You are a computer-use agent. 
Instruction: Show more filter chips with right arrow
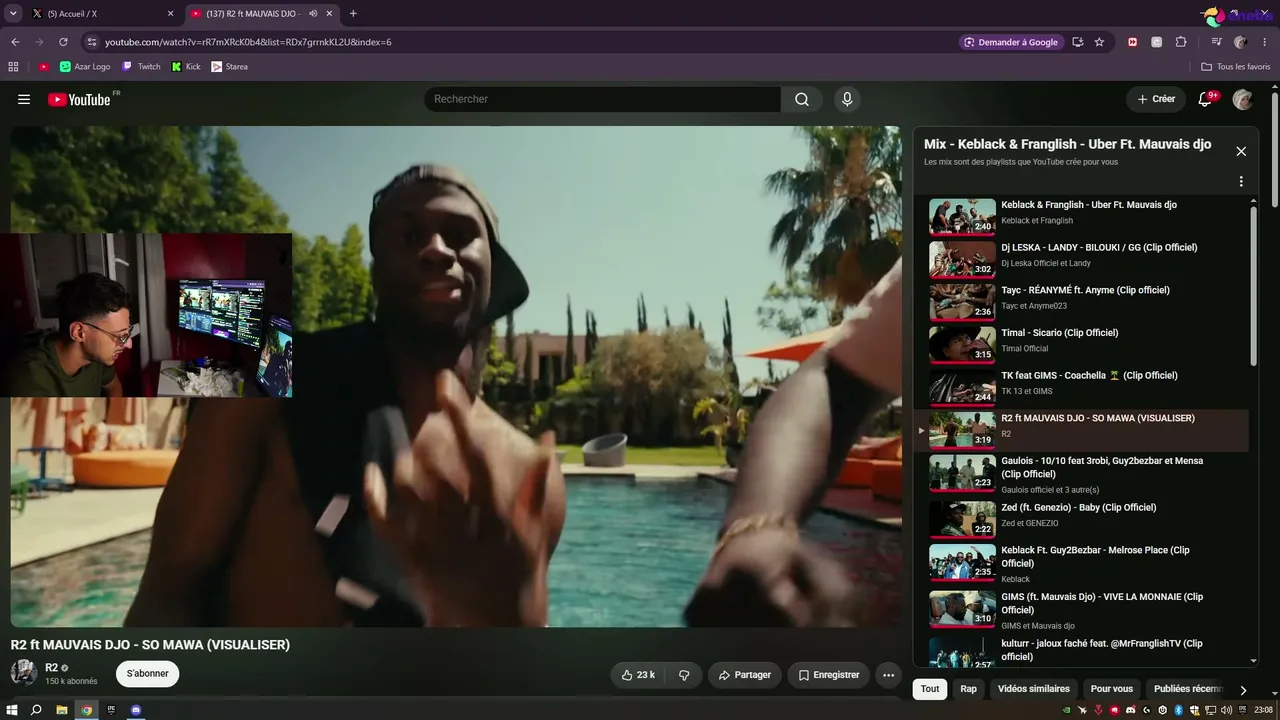pos(1243,690)
